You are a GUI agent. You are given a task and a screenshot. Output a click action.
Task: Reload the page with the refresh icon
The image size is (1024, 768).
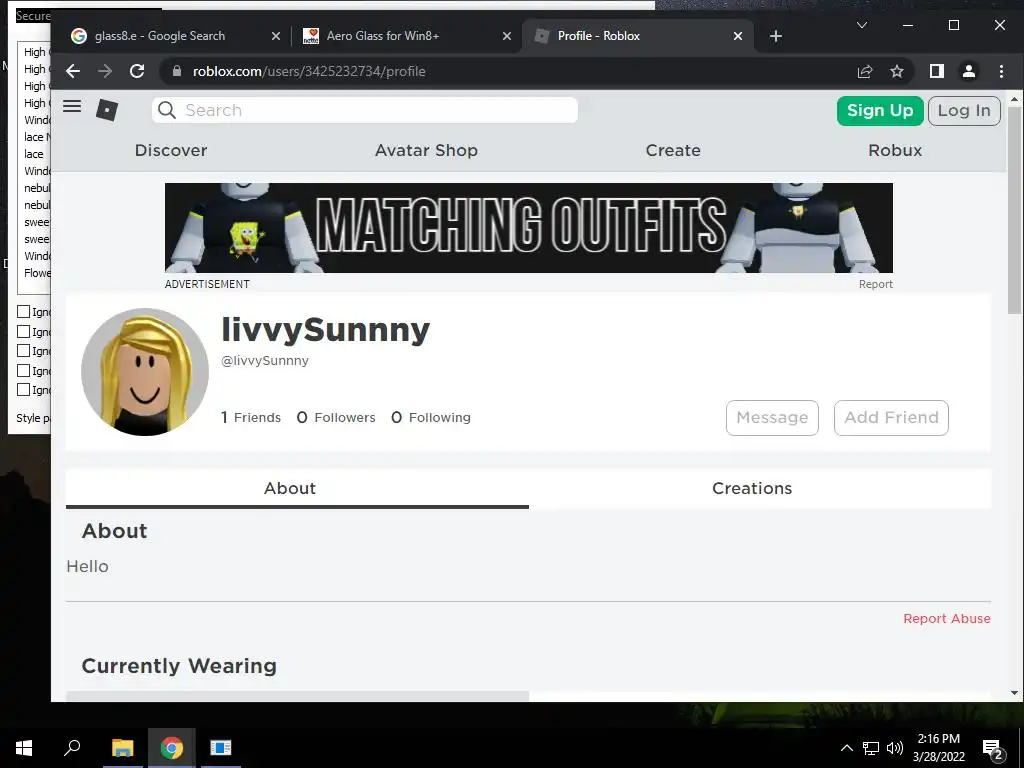136,71
